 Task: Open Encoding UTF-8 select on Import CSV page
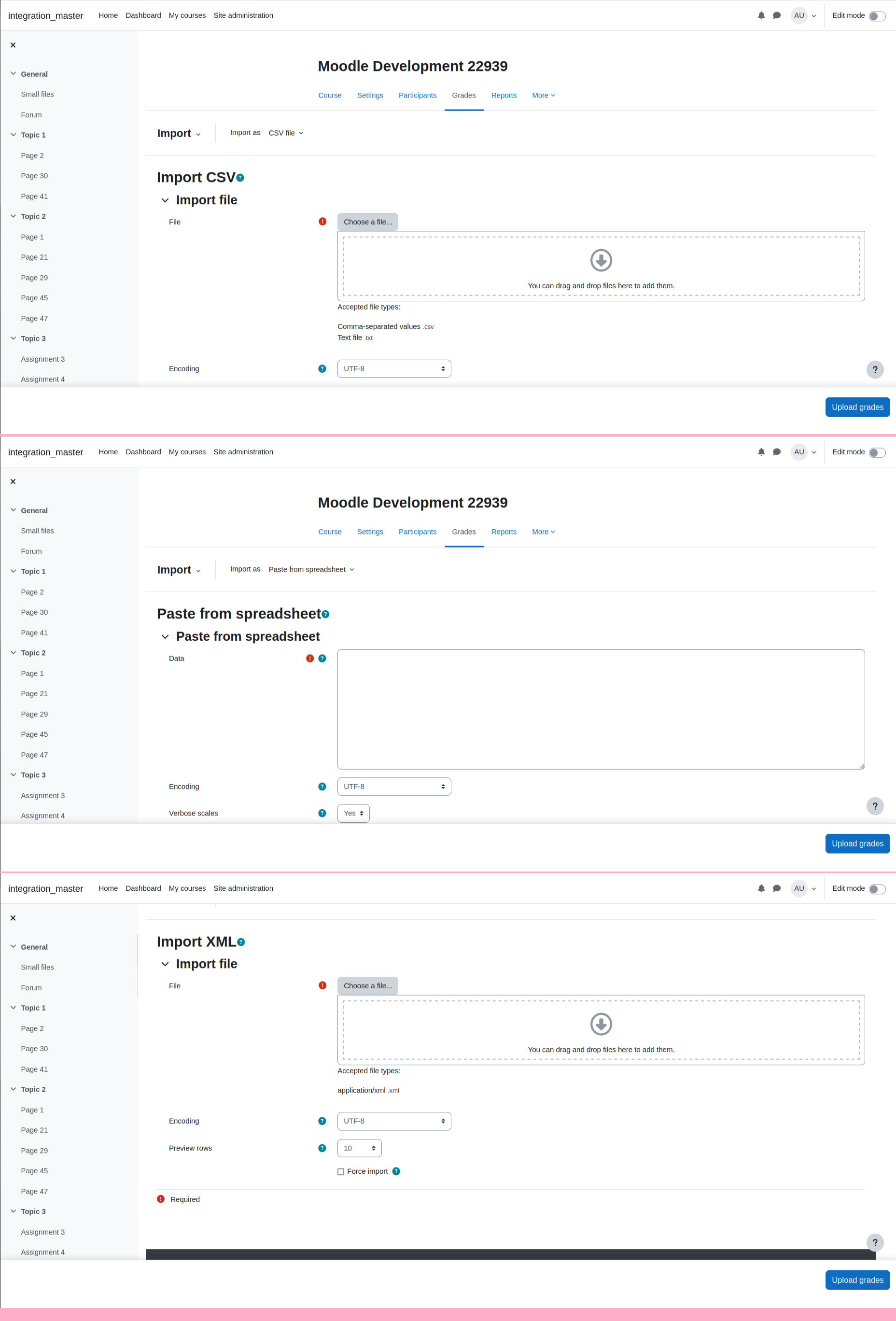tap(394, 369)
